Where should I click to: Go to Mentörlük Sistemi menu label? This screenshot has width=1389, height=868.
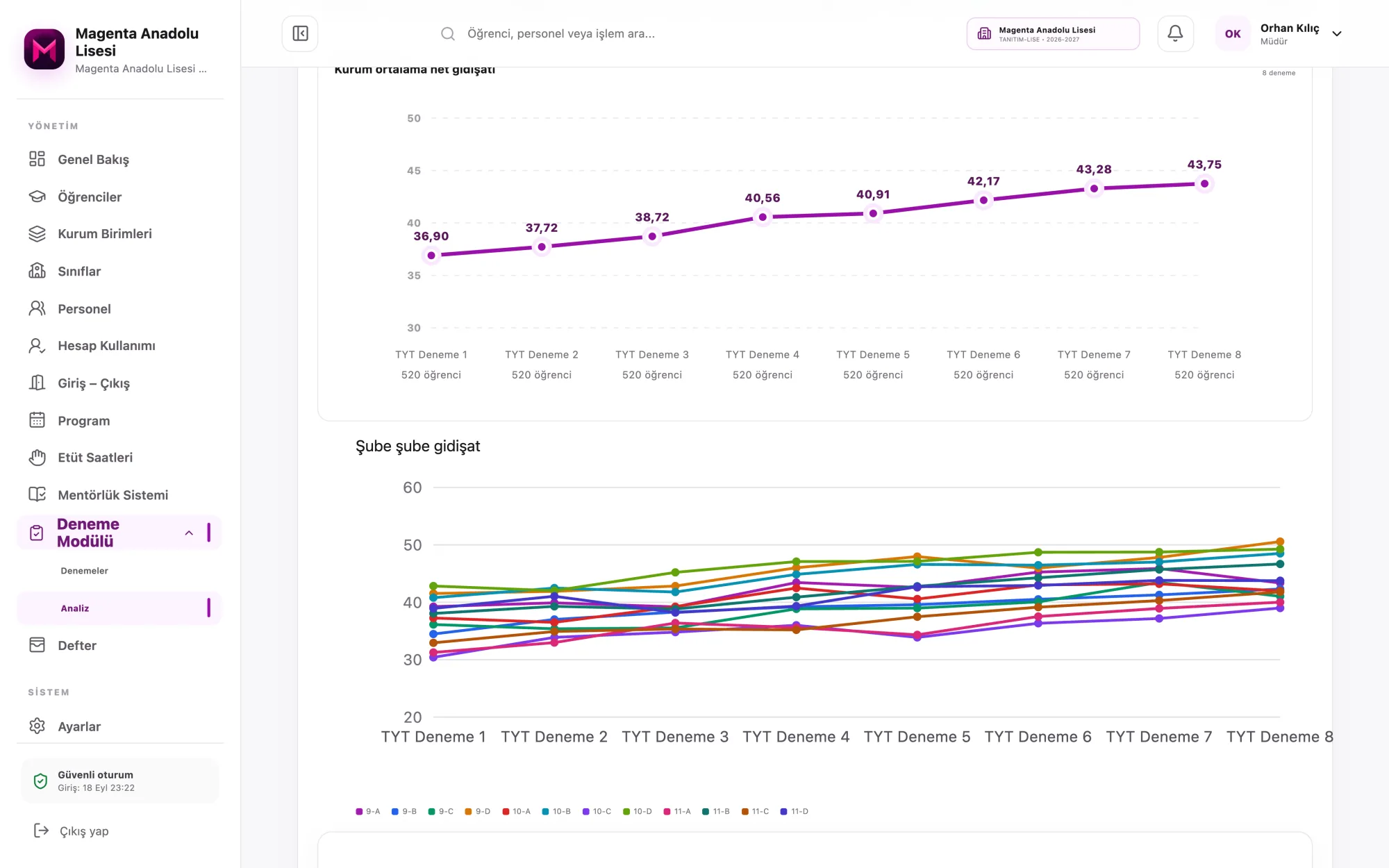(x=113, y=494)
